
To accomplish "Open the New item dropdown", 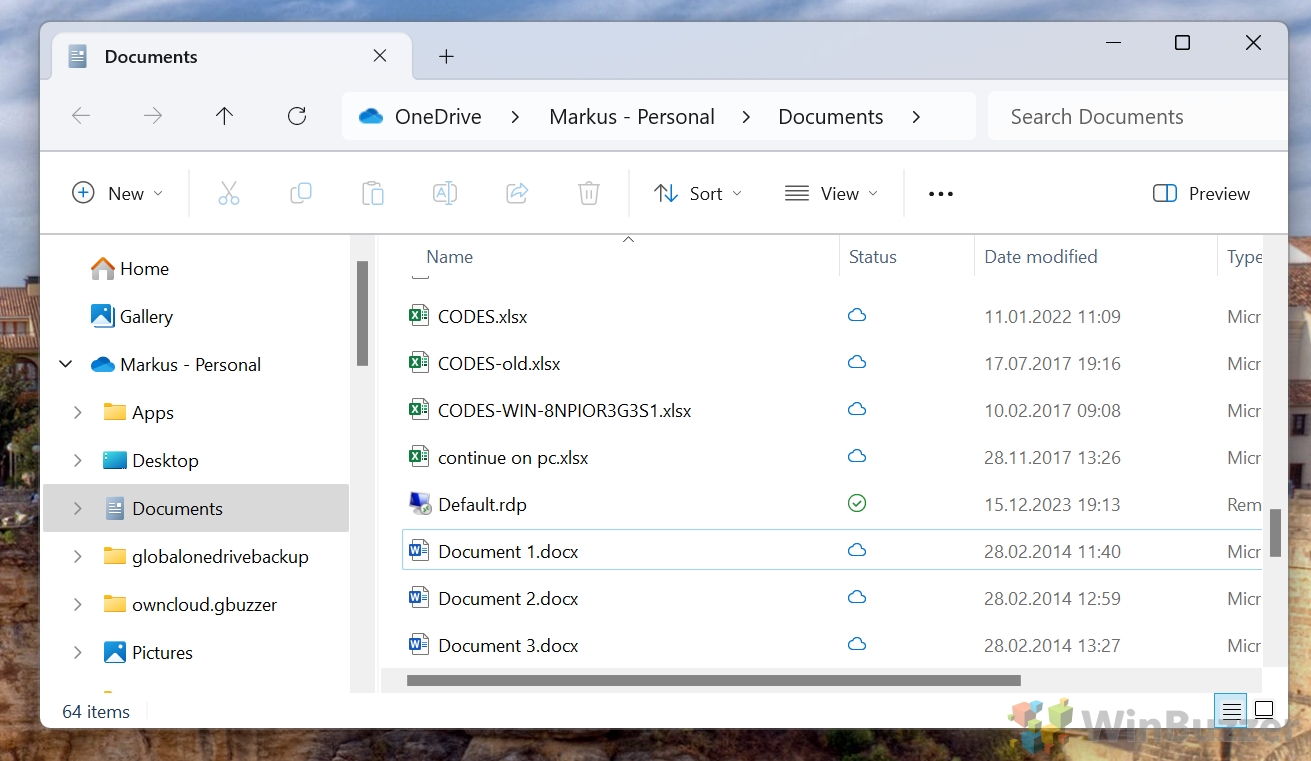I will point(118,193).
